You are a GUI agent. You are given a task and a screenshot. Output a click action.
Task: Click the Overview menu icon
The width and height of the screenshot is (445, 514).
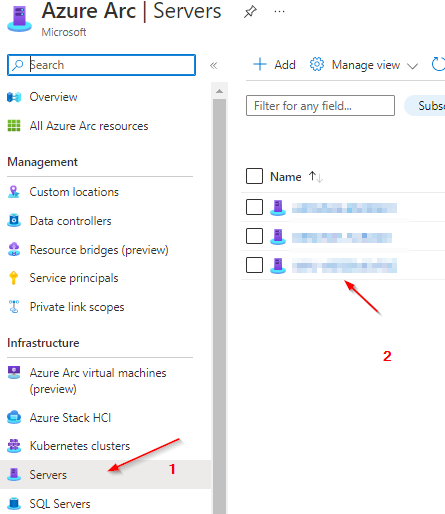click(14, 97)
